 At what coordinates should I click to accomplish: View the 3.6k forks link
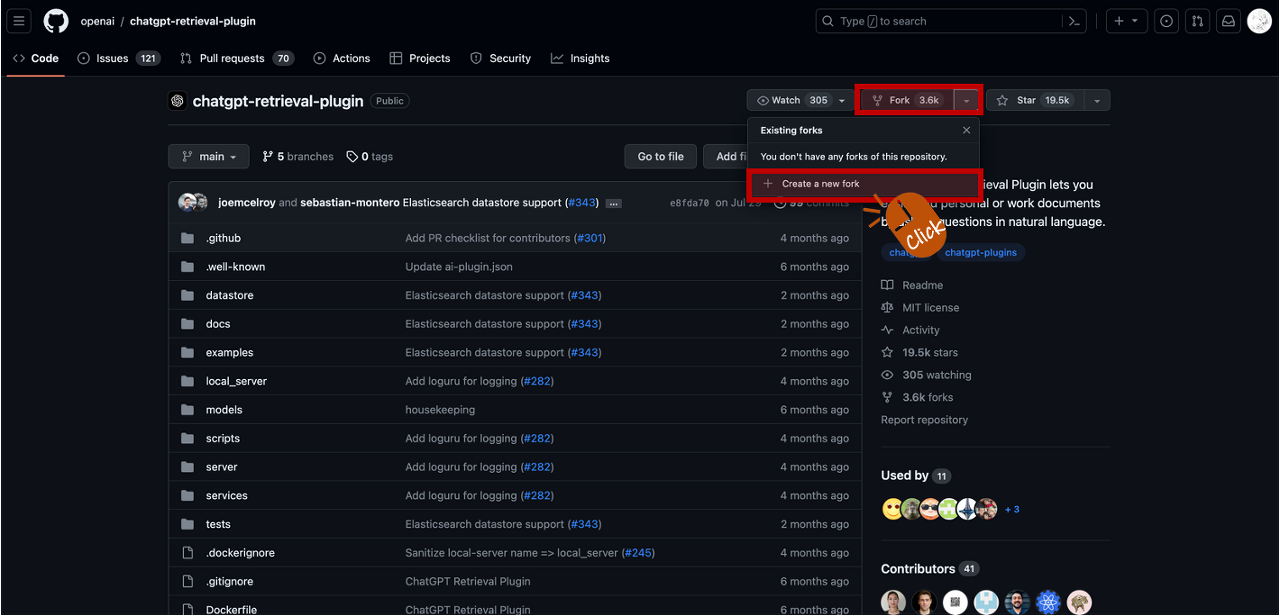917,397
